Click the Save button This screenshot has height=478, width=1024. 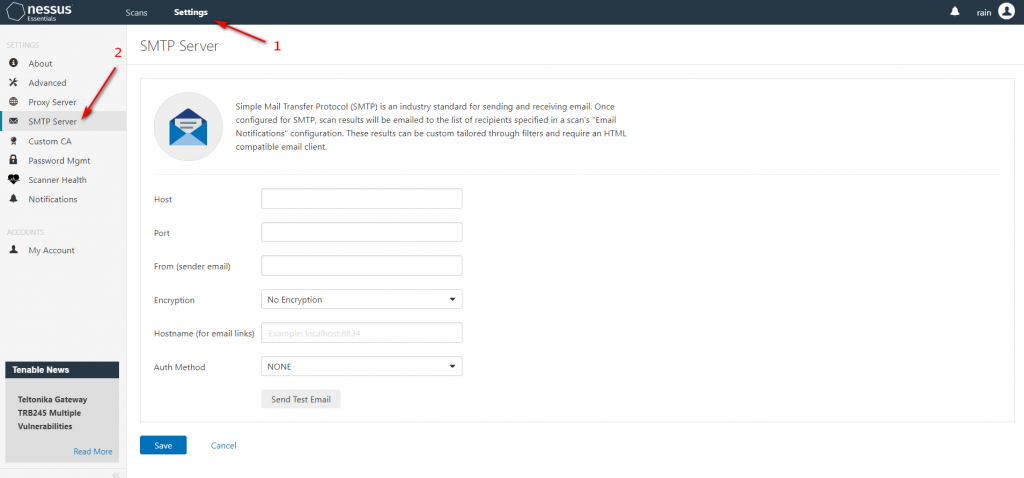point(163,445)
